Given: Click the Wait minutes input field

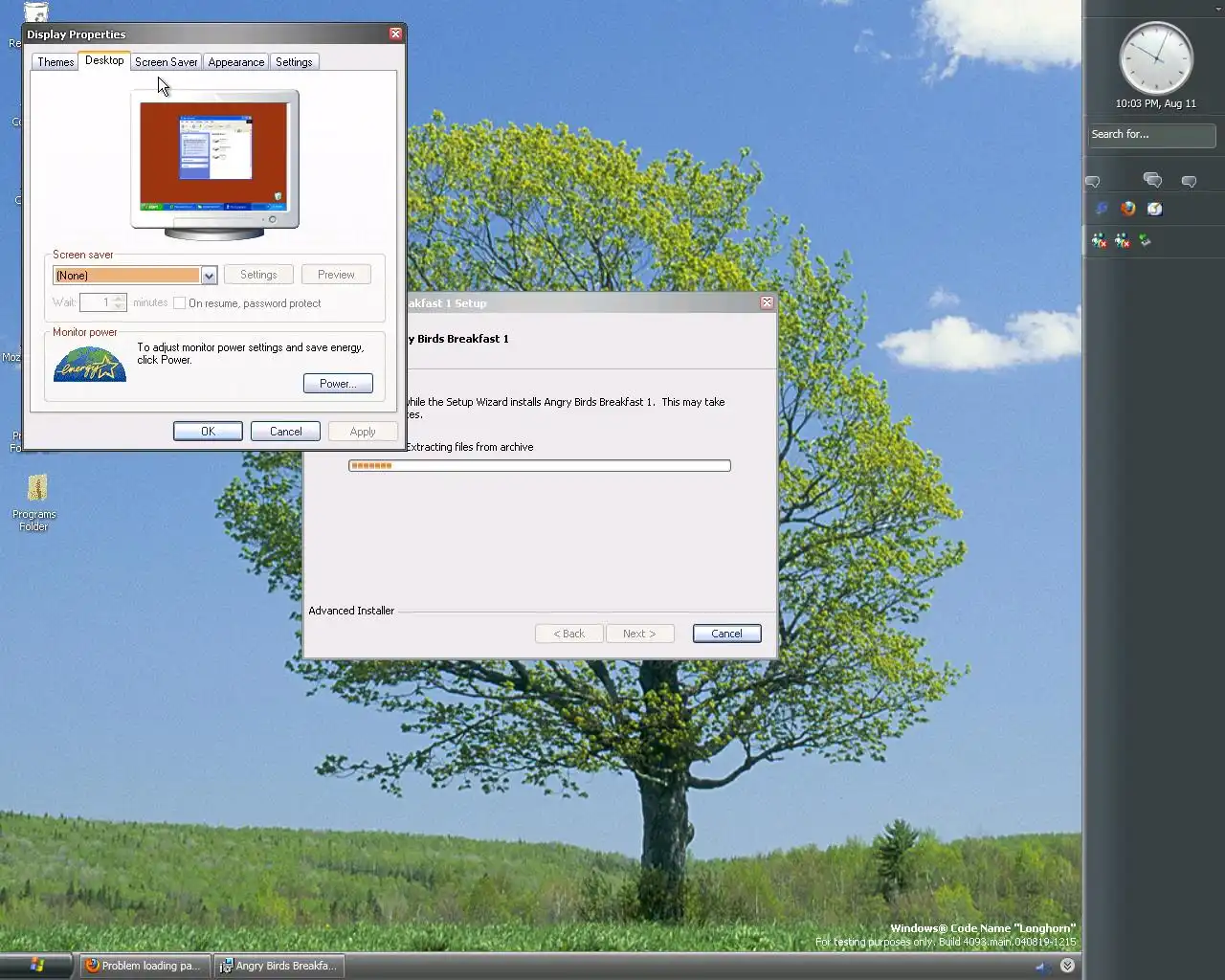Looking at the screenshot, I should click(96, 302).
